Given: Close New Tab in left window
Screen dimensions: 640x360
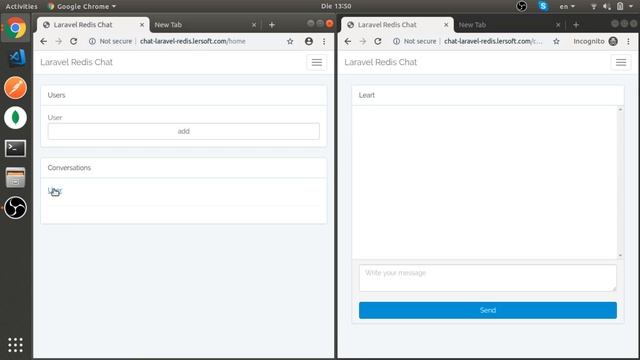Looking at the screenshot, I should point(254,25).
